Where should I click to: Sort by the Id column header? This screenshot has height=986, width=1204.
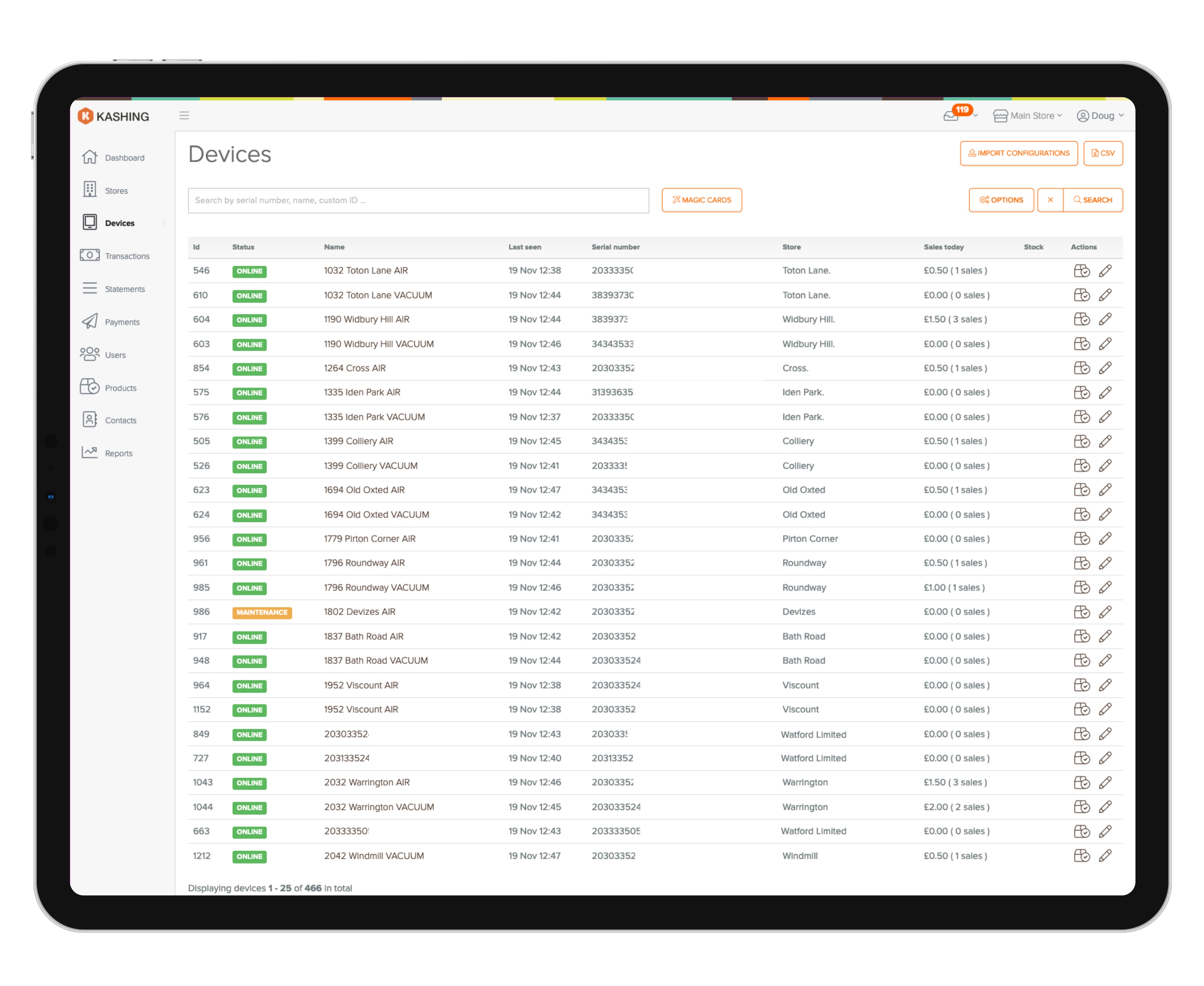pyautogui.click(x=197, y=247)
